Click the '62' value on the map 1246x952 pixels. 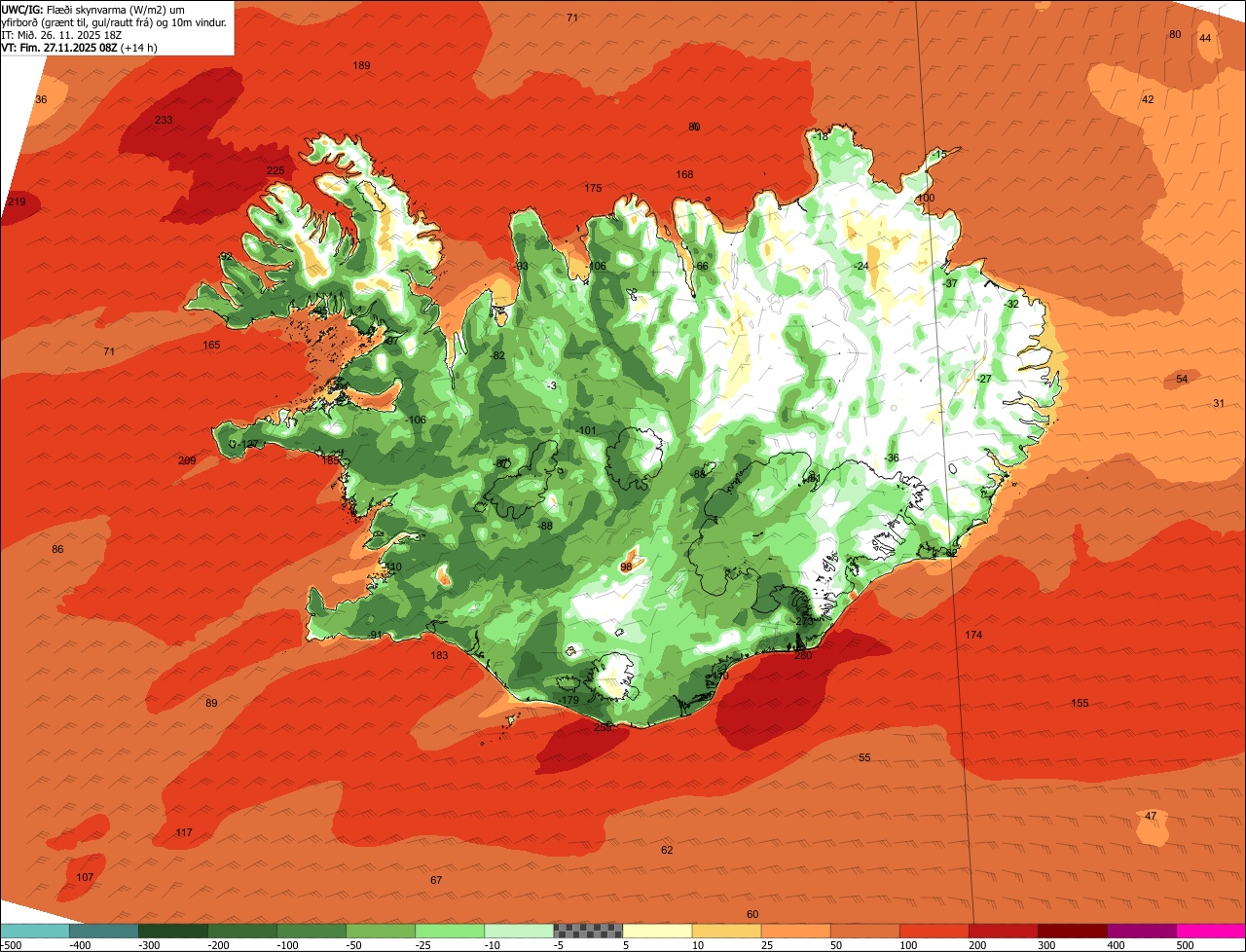click(x=667, y=850)
